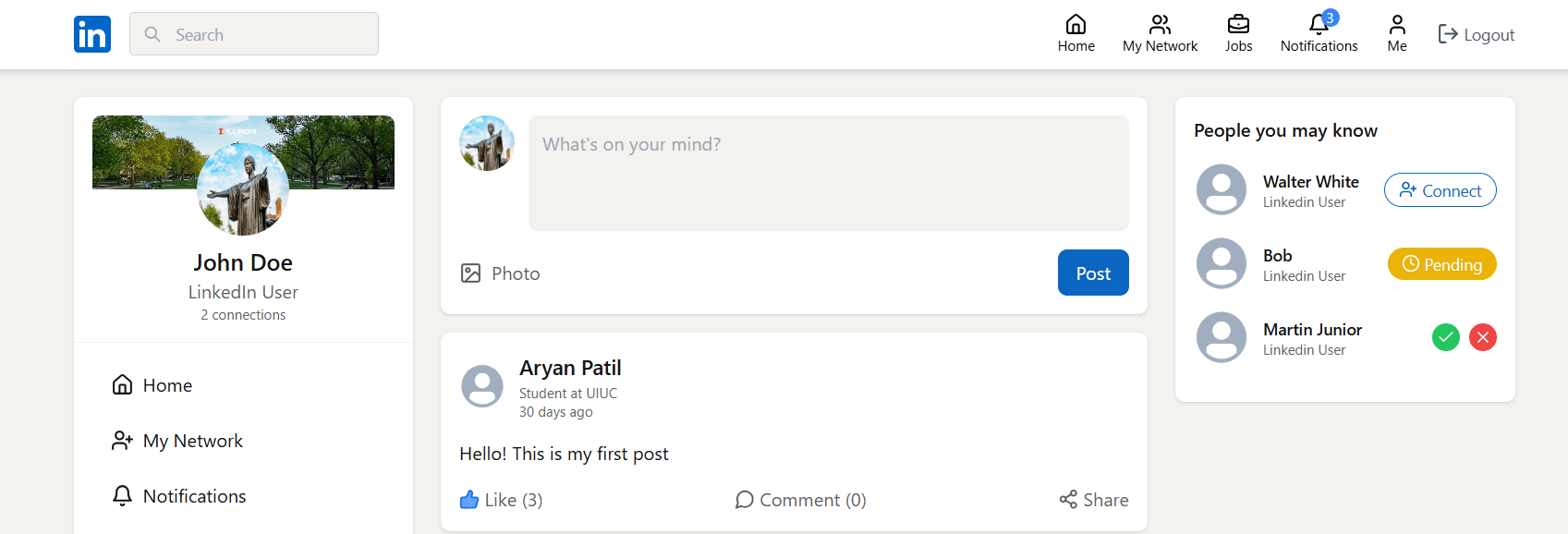Click Logout in the top bar
The image size is (1568, 534).
[1476, 33]
